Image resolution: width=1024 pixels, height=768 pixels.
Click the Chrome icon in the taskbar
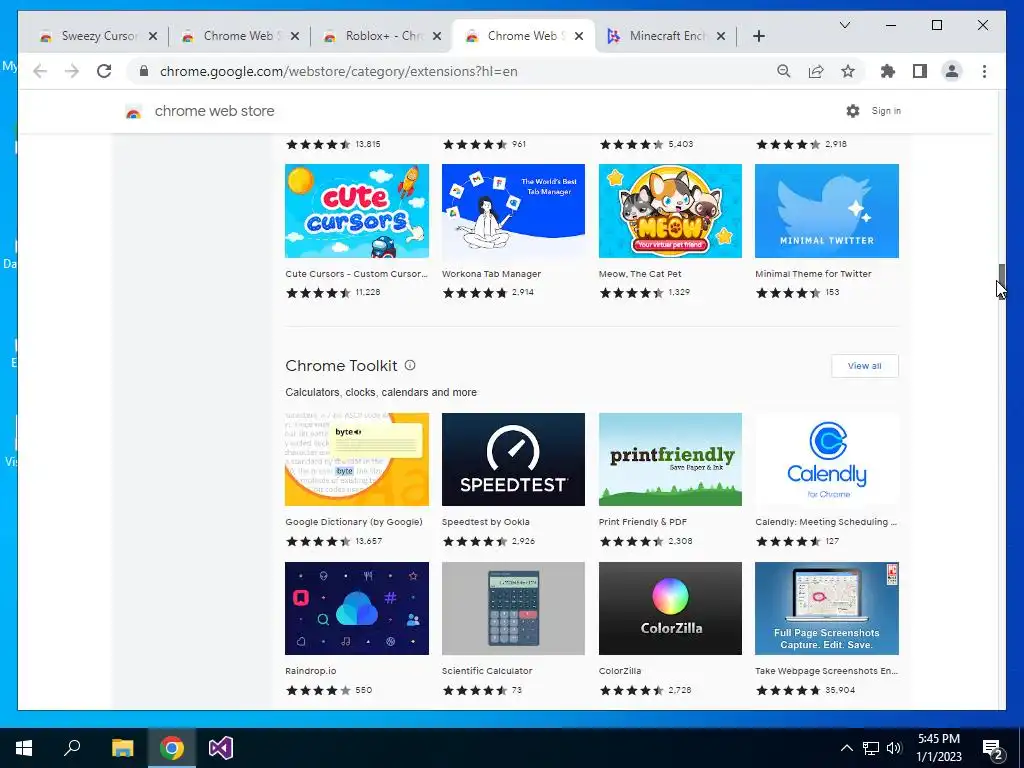tap(172, 748)
